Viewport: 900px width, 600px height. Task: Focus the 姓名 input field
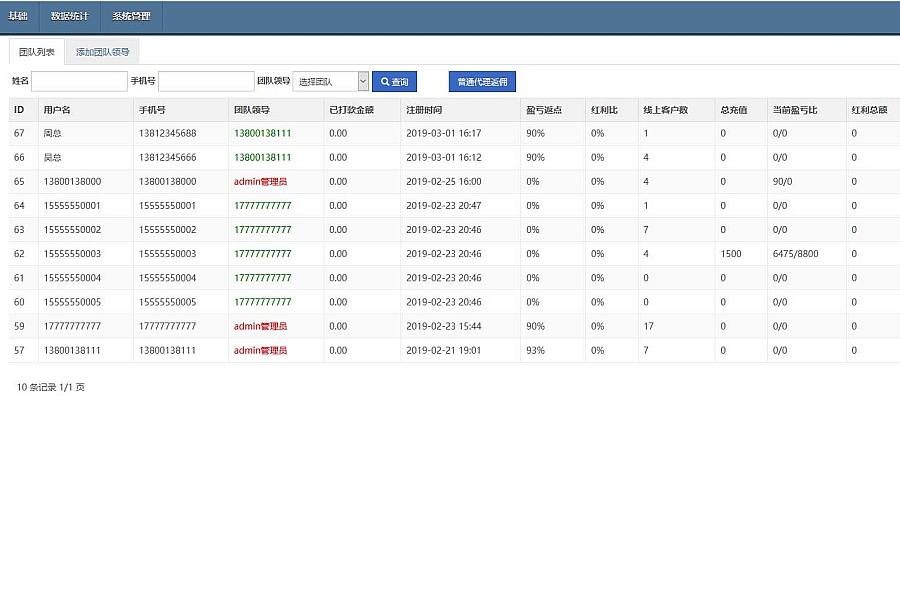tap(79, 82)
